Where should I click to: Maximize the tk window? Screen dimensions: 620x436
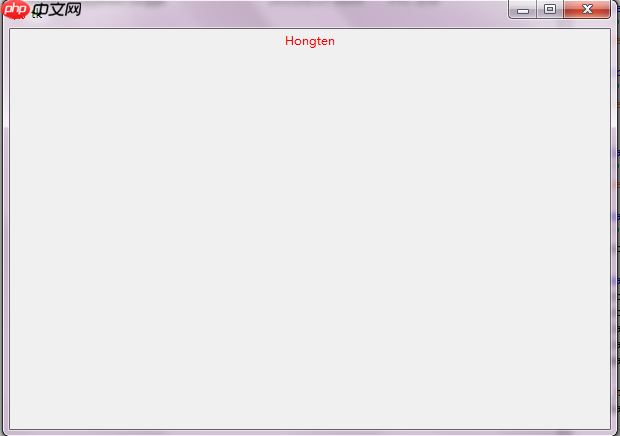(550, 9)
